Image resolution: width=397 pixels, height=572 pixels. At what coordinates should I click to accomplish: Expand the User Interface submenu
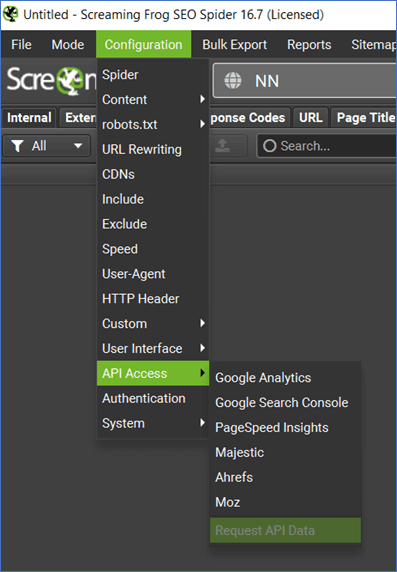[153, 348]
